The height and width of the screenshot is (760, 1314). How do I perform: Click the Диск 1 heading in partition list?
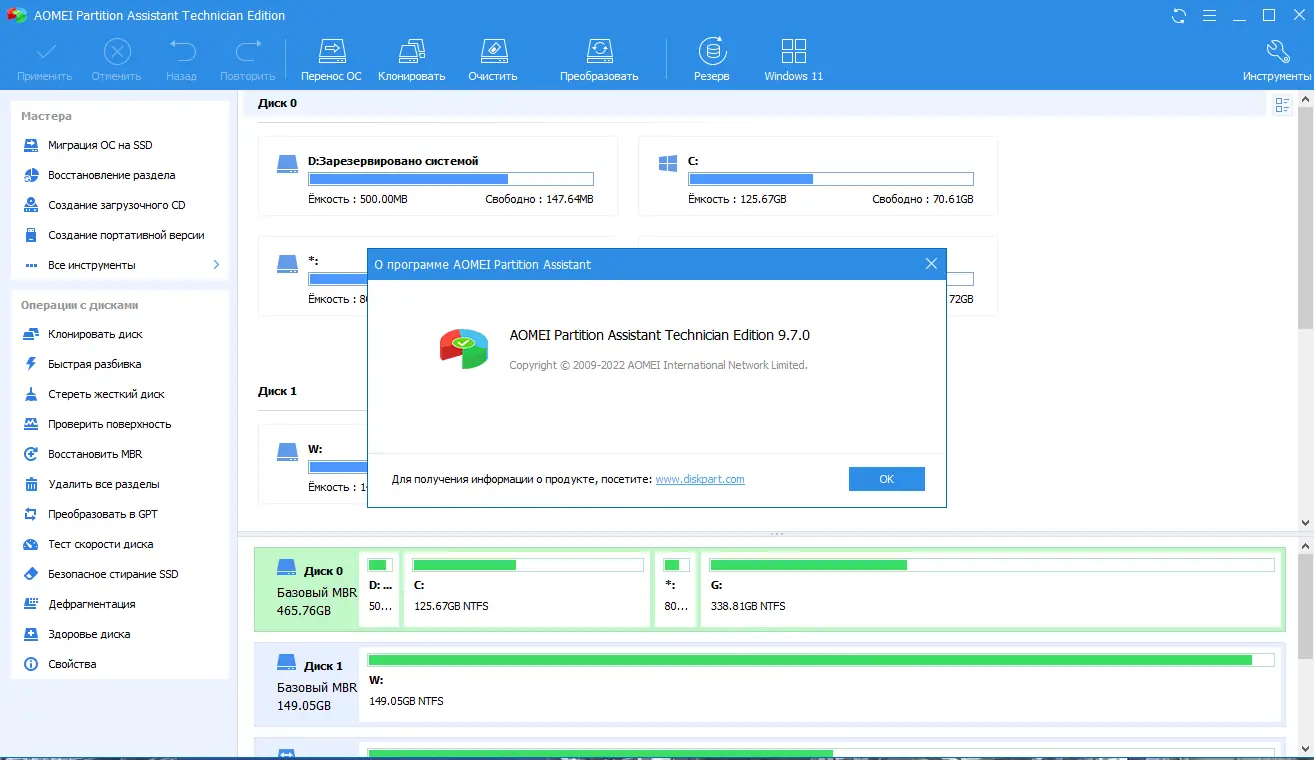tap(277, 391)
